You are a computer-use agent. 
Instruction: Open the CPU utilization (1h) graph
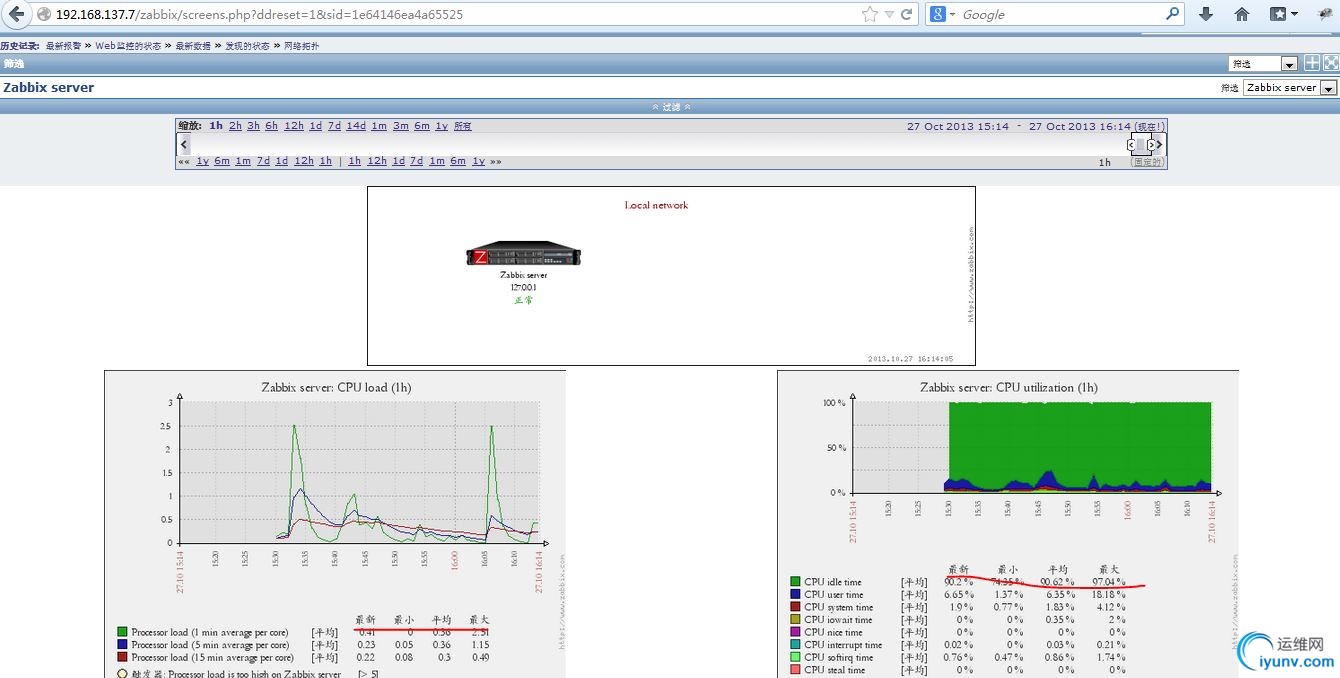1008,524
